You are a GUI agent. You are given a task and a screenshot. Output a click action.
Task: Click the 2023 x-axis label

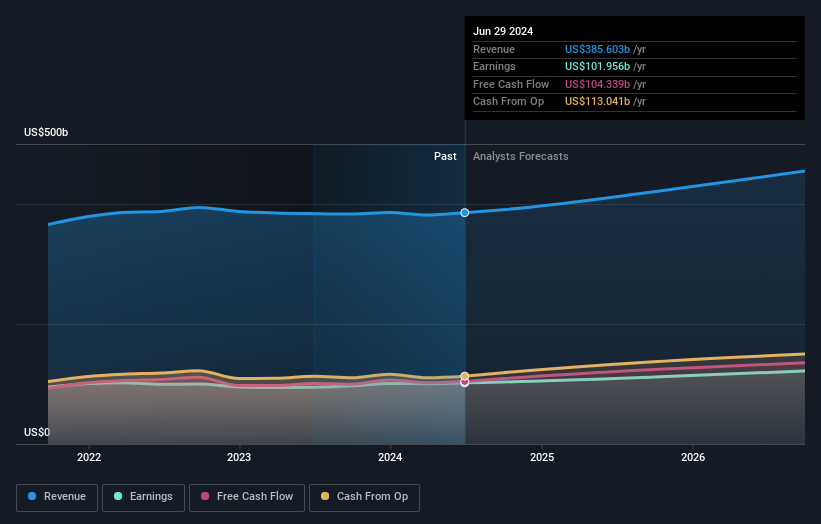239,457
